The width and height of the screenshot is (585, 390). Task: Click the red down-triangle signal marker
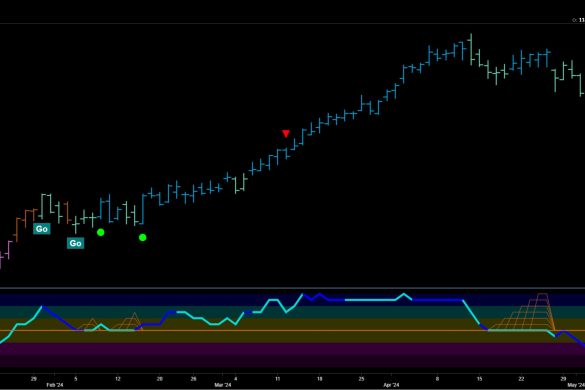[x=286, y=134]
